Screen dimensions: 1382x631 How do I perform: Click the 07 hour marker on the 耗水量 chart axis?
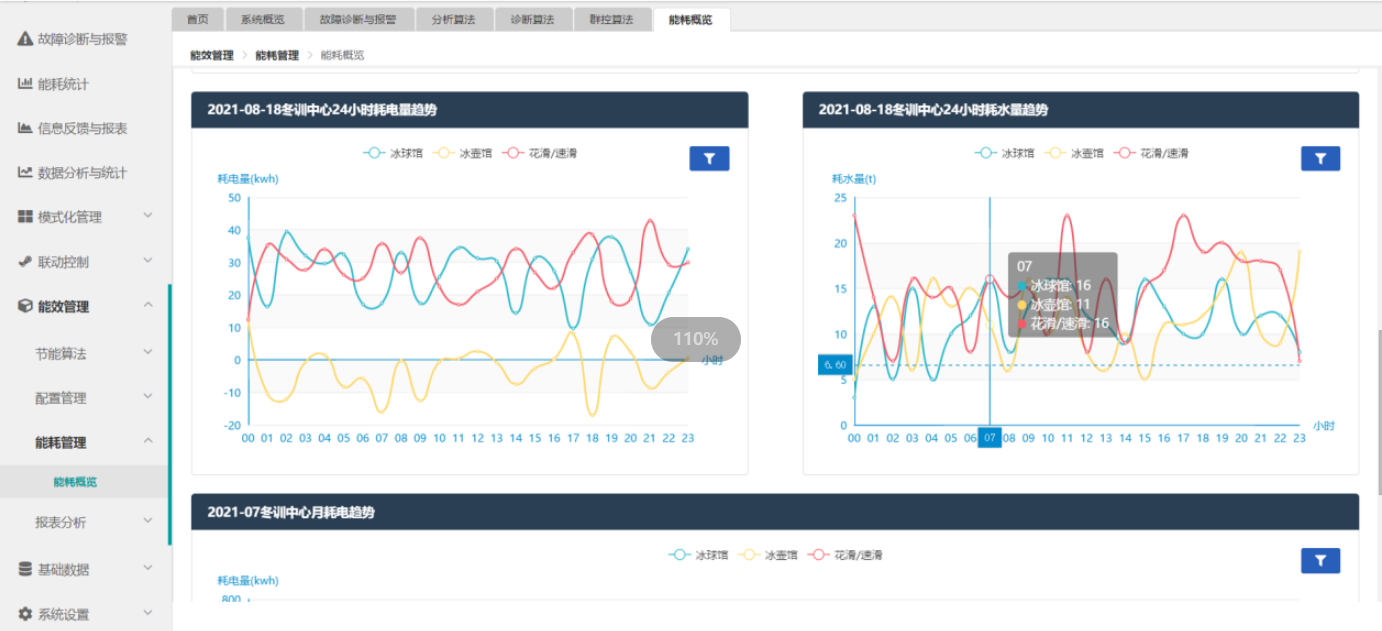[989, 438]
